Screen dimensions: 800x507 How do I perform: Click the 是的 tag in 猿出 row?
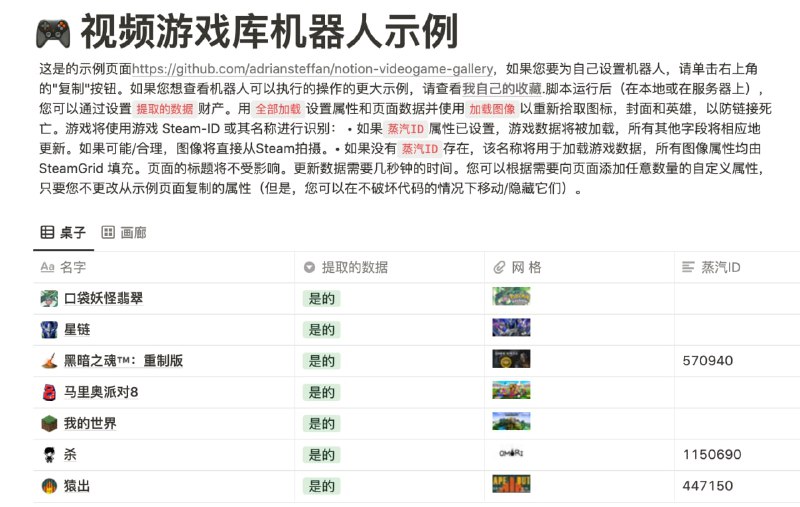[x=321, y=486]
